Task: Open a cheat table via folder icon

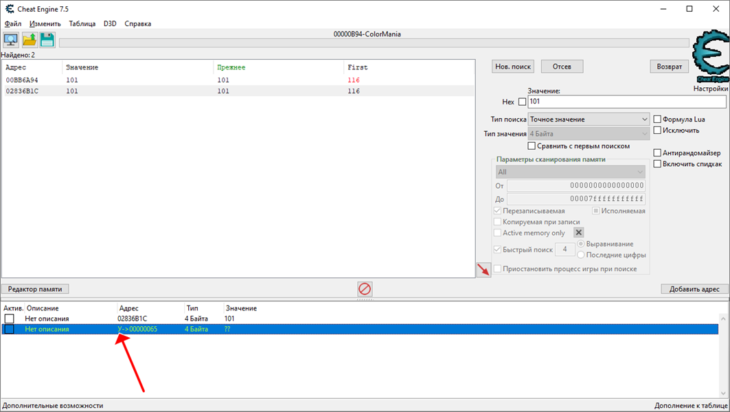Action: coord(29,40)
